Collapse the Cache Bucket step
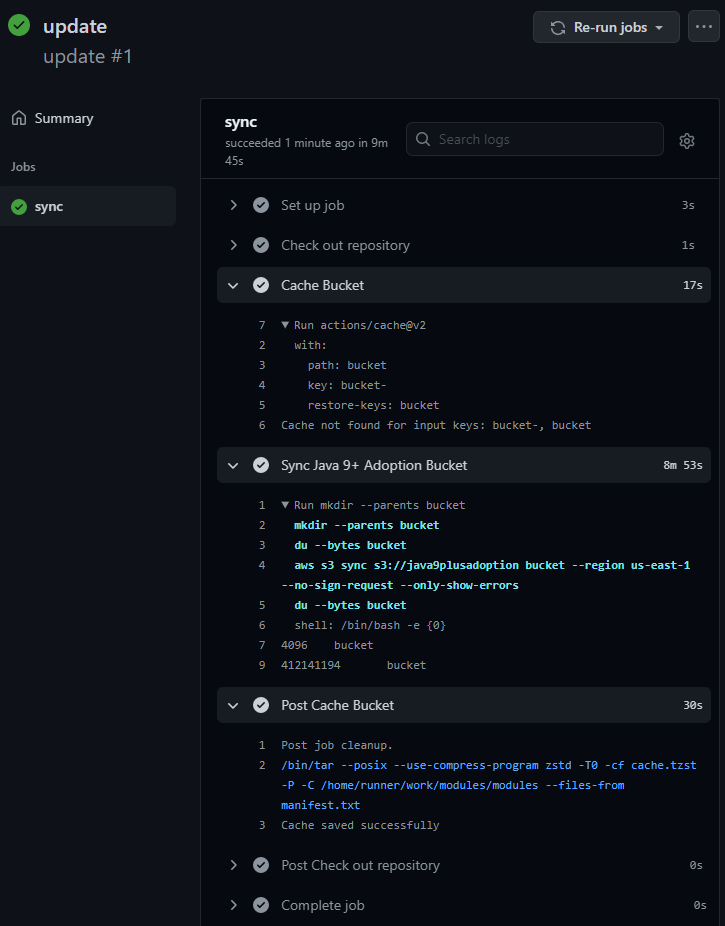Image resolution: width=725 pixels, height=926 pixels. point(233,285)
